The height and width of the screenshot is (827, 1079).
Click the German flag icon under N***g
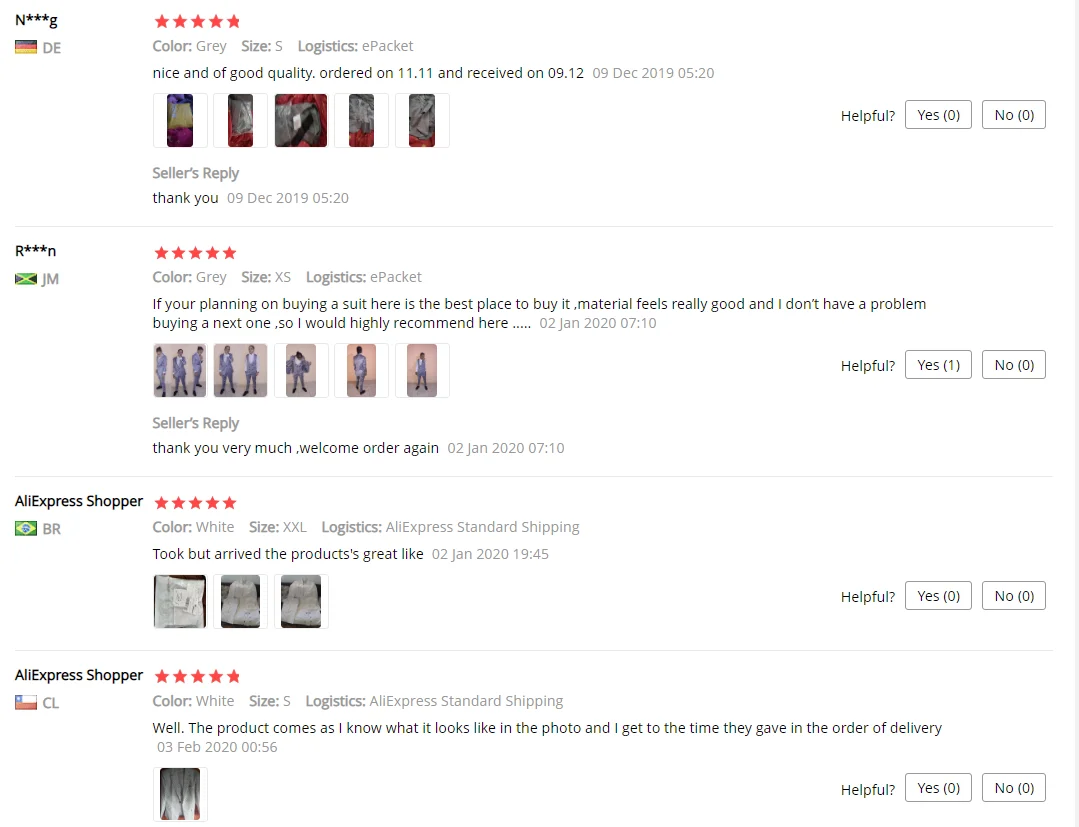coord(25,47)
